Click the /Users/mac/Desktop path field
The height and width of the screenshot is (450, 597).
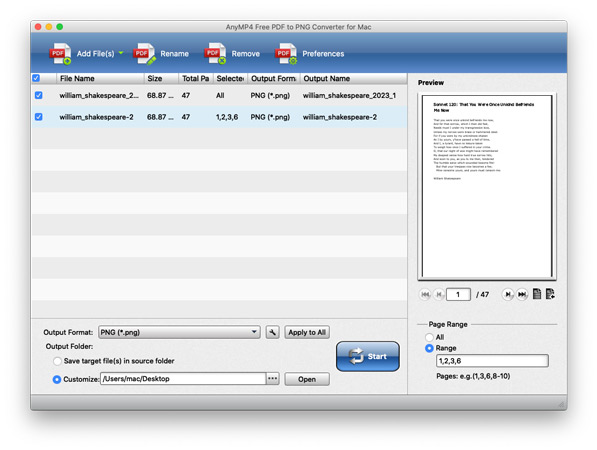click(x=183, y=379)
